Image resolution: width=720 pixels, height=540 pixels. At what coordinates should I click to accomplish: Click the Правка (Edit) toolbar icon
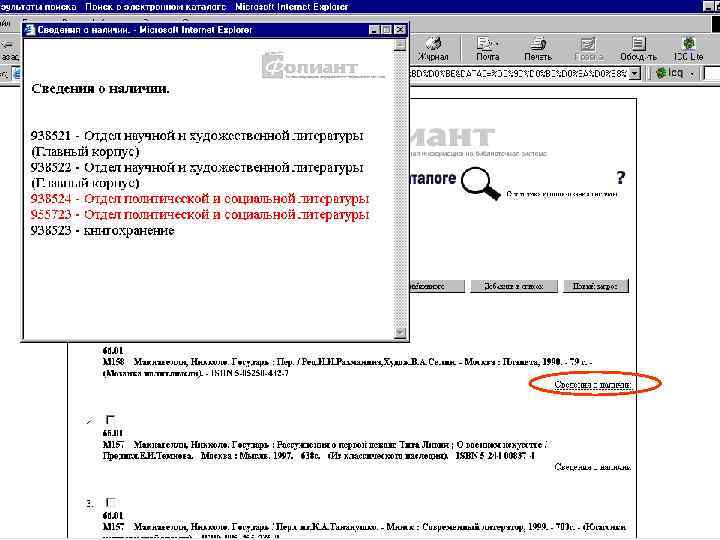pyautogui.click(x=588, y=49)
